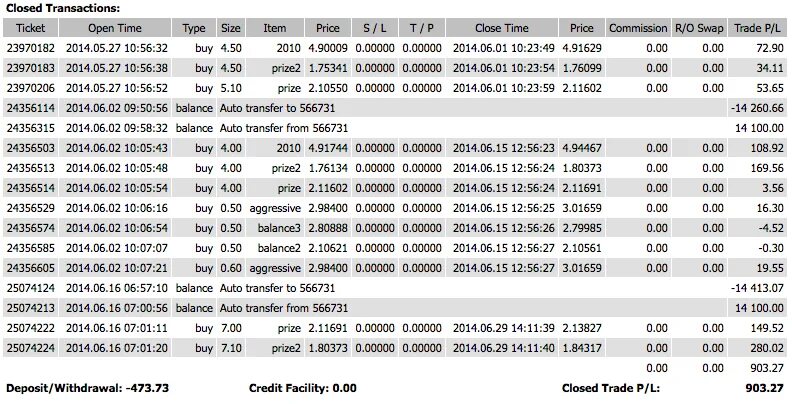Screen dimensions: 792x404
Task: Click the size 7.10 cell
Action: click(231, 348)
